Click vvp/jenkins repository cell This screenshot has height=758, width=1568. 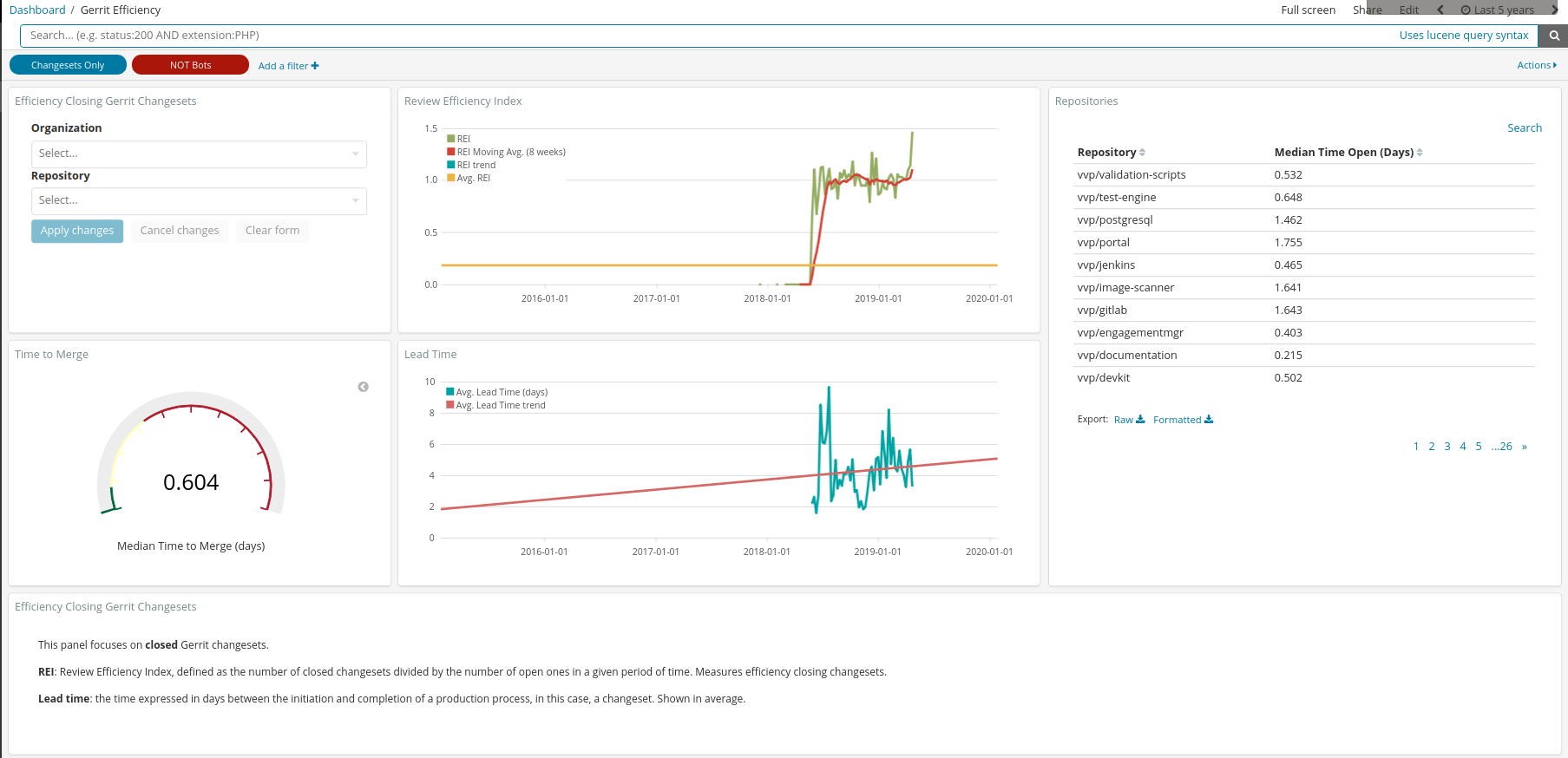click(1106, 265)
